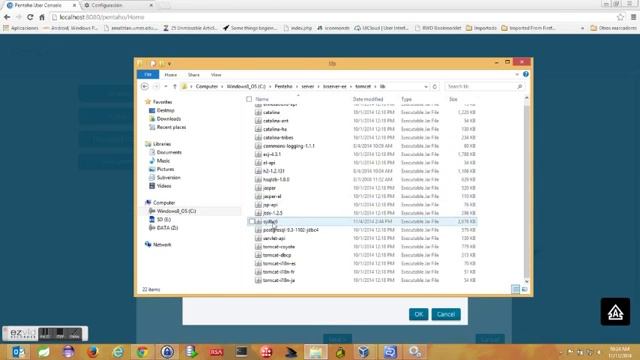640x360 pixels.
Task: Click OK in the Pentaho dialog
Action: coord(418,314)
